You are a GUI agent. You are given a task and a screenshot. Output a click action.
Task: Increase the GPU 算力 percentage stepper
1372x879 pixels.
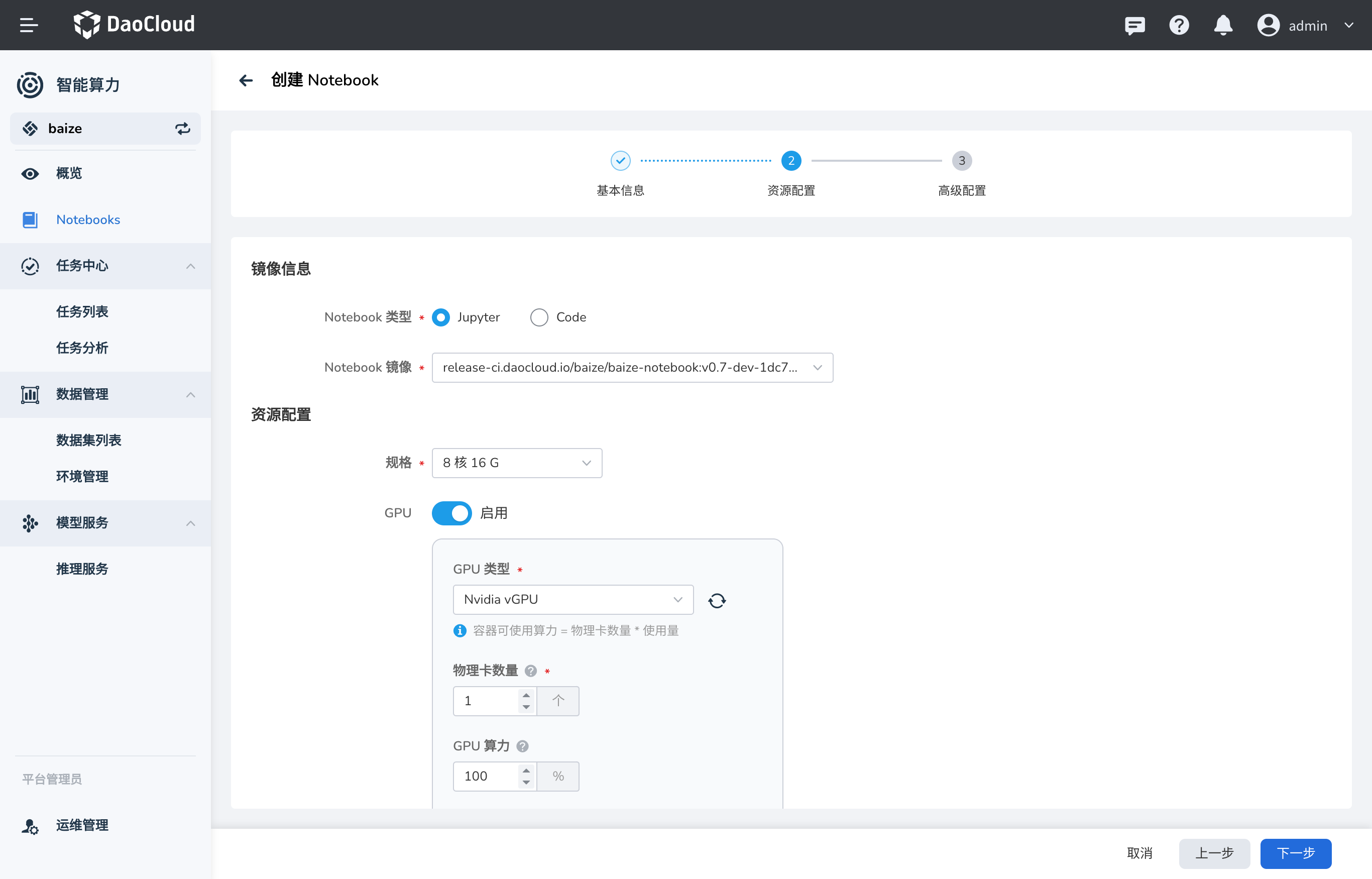(x=526, y=771)
